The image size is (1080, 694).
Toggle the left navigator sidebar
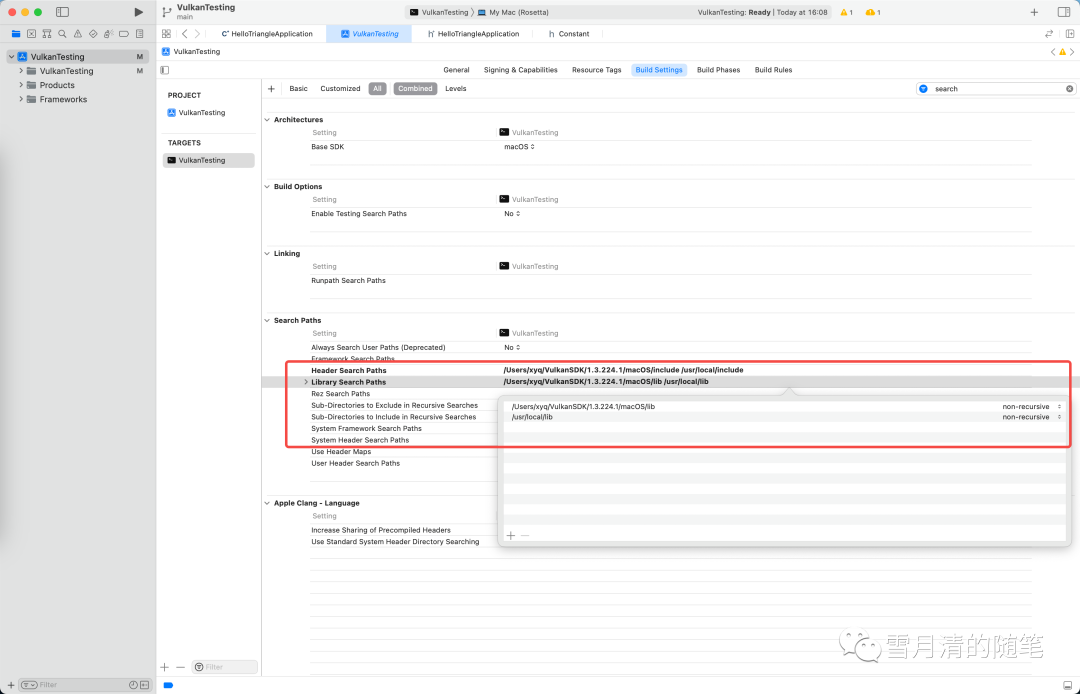coord(62,12)
